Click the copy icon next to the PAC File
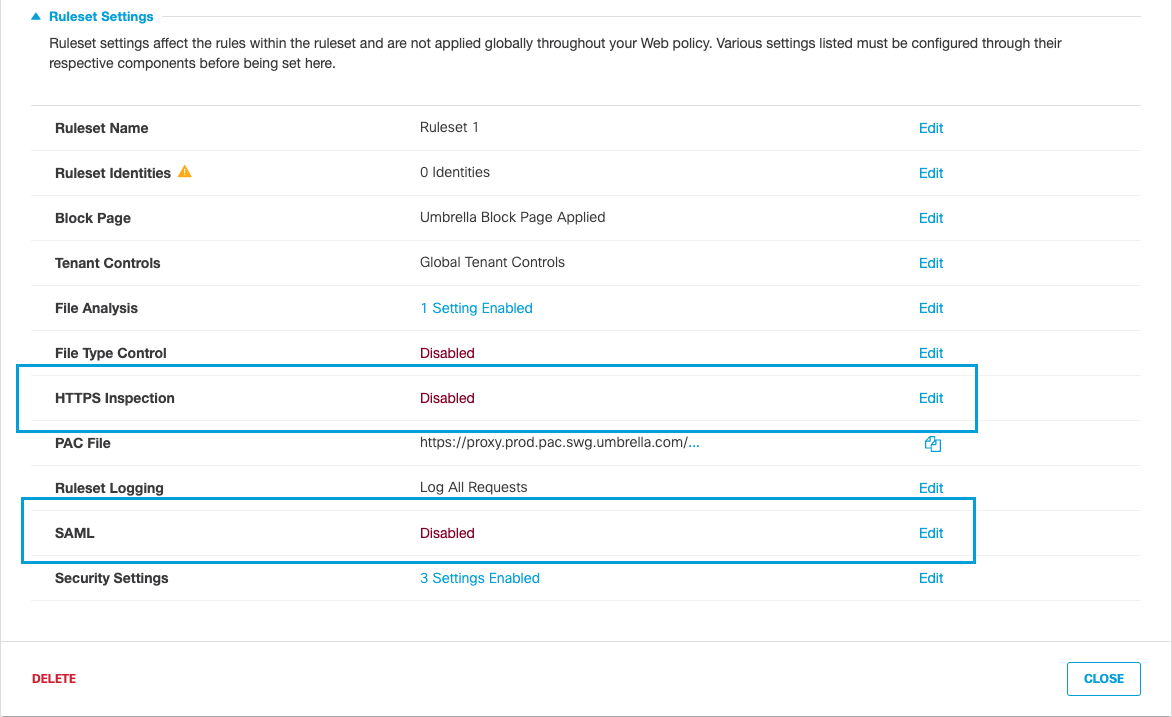Image resolution: width=1172 pixels, height=717 pixels. tap(932, 443)
